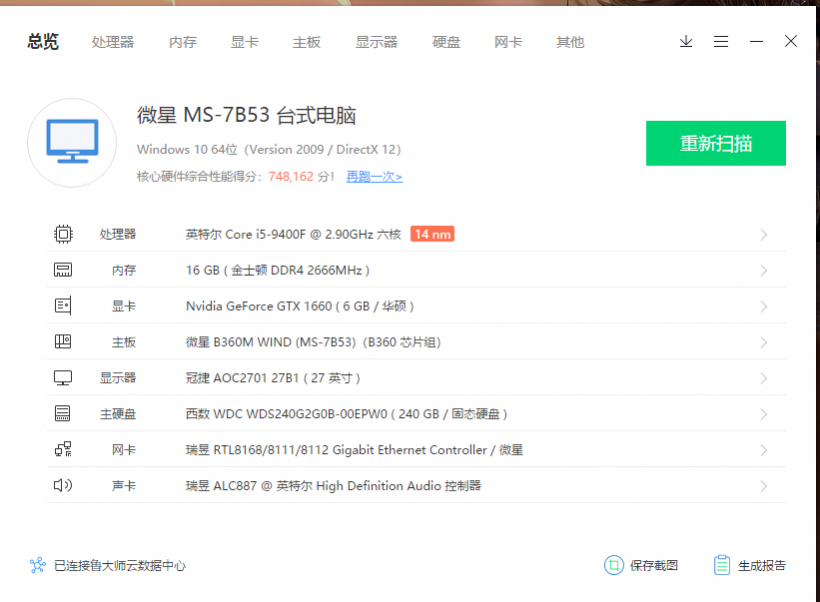Click the hard disk icon in 主硬盘 row
Viewport: 820px width, 602px height.
click(x=63, y=414)
